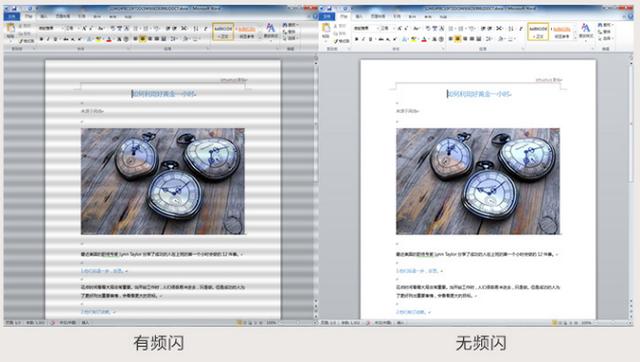Click the align left icon in the left window
The width and height of the screenshot is (640, 362).
(x=136, y=39)
